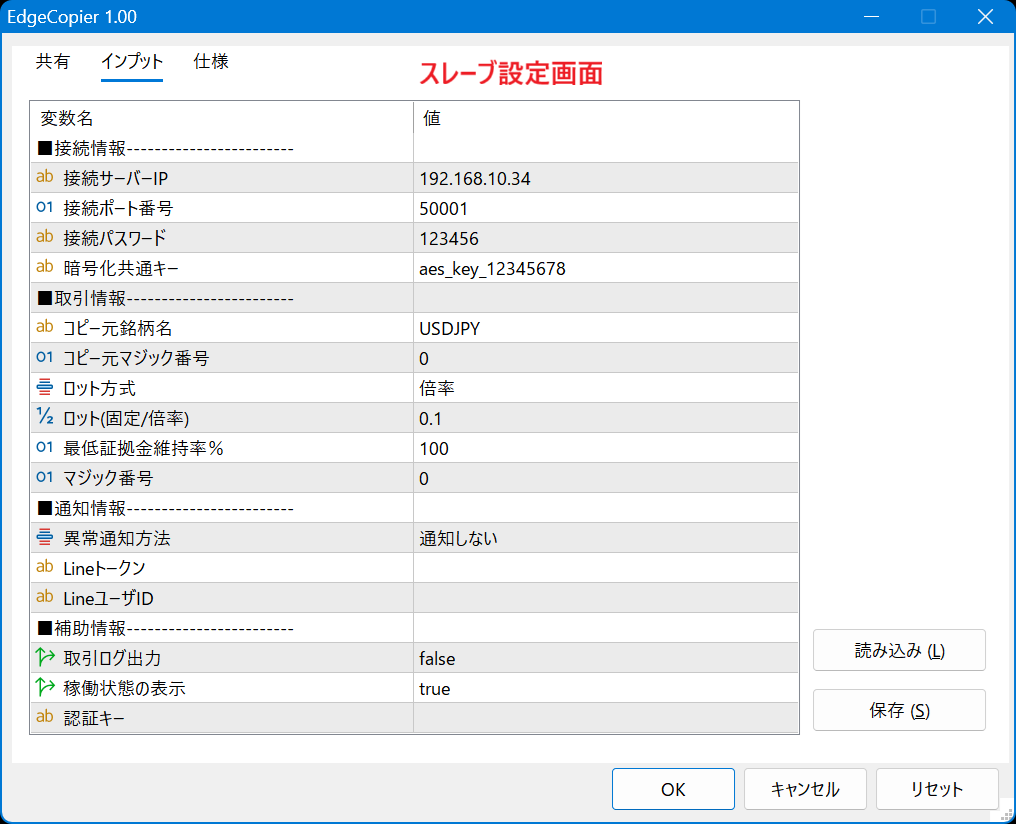This screenshot has width=1016, height=824.
Task: Click the 01 icon beside 接続ポート番号
Action: (x=45, y=207)
